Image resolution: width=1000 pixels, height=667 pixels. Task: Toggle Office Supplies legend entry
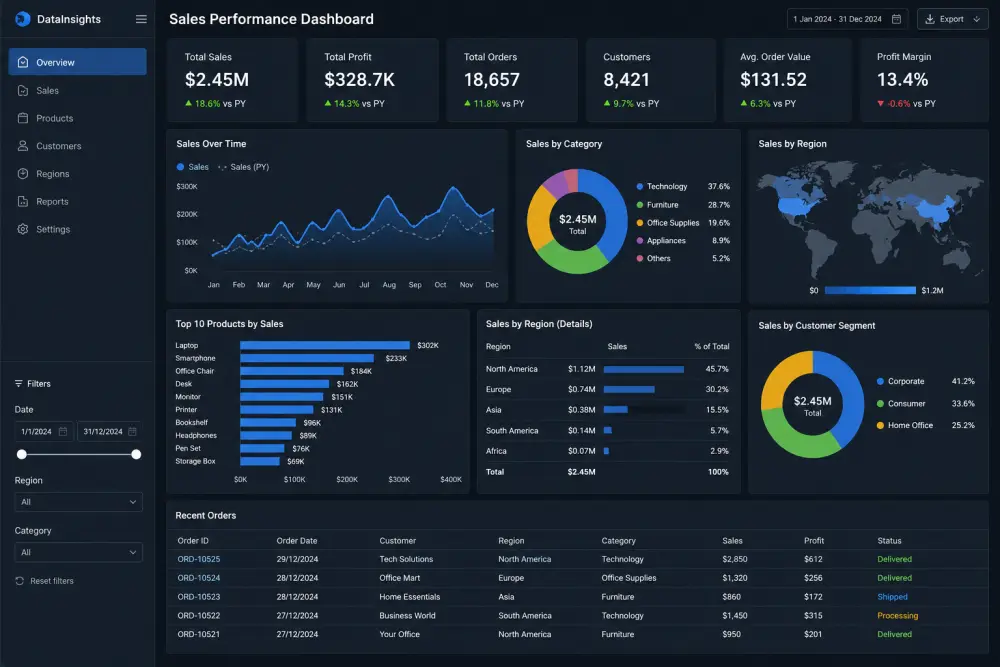(x=683, y=223)
